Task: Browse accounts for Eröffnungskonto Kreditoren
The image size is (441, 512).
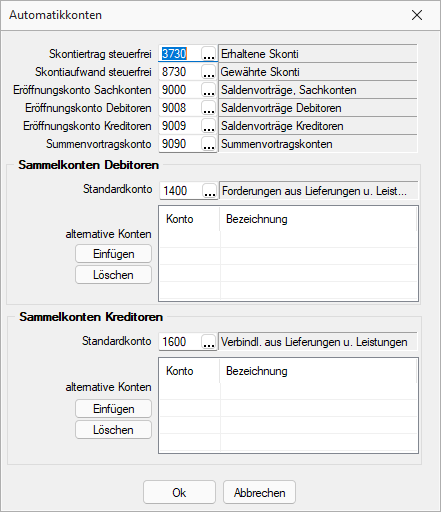Action: click(x=209, y=126)
